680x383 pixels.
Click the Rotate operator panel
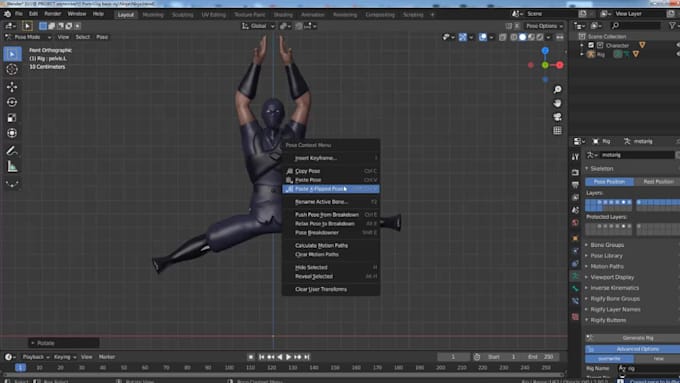[x=64, y=343]
